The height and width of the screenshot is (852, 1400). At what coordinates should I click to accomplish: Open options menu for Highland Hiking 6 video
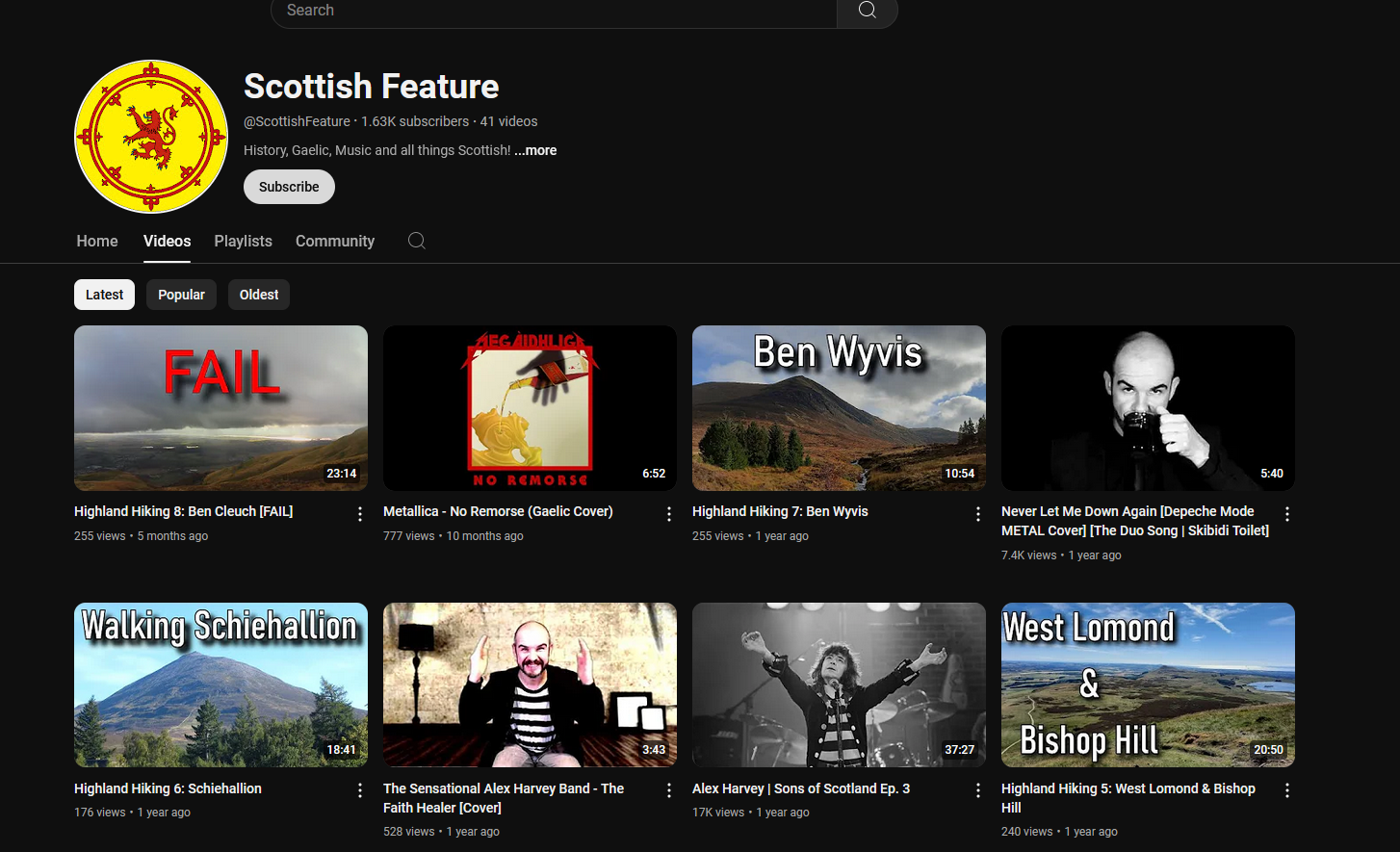360,790
